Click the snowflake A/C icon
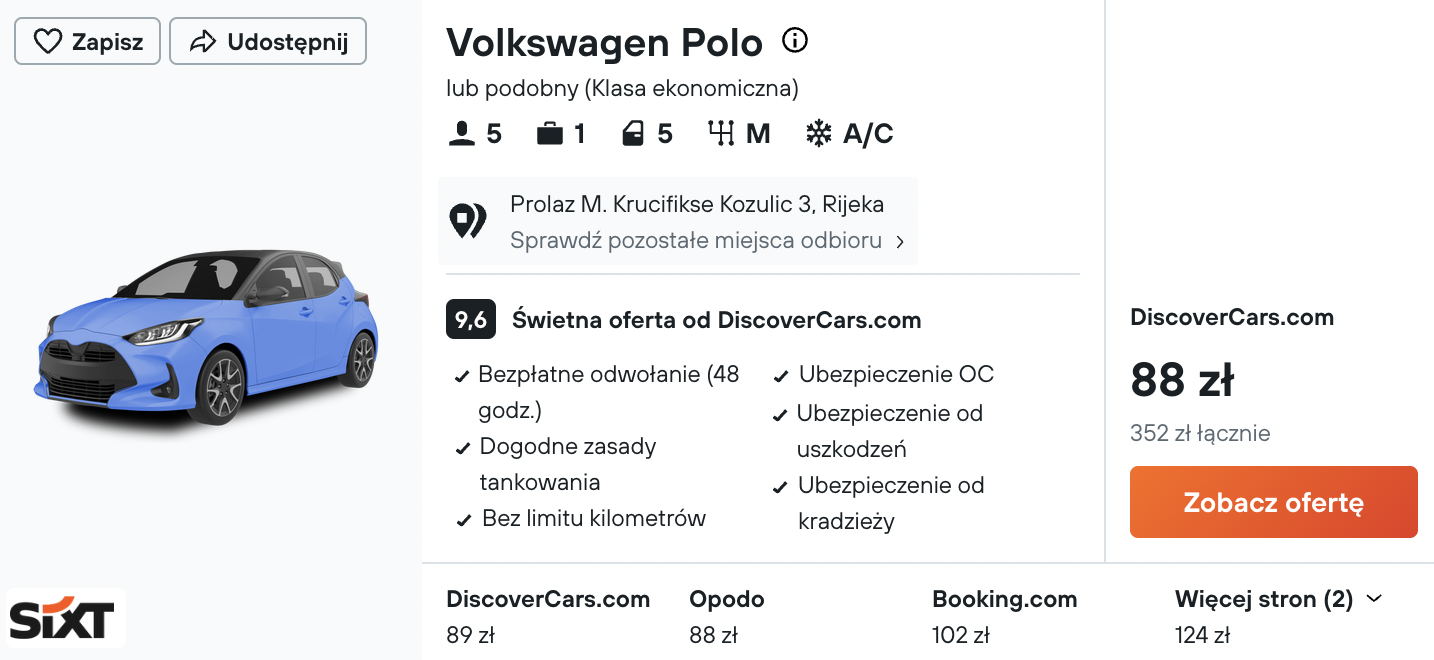The height and width of the screenshot is (660, 1434). [819, 134]
